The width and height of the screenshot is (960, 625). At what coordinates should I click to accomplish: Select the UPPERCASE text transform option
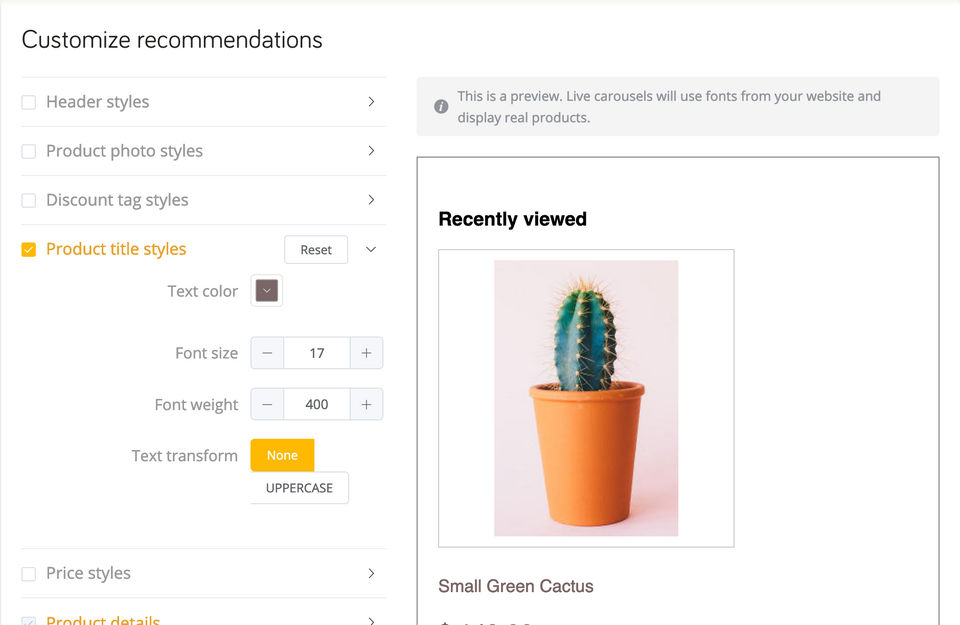click(299, 488)
